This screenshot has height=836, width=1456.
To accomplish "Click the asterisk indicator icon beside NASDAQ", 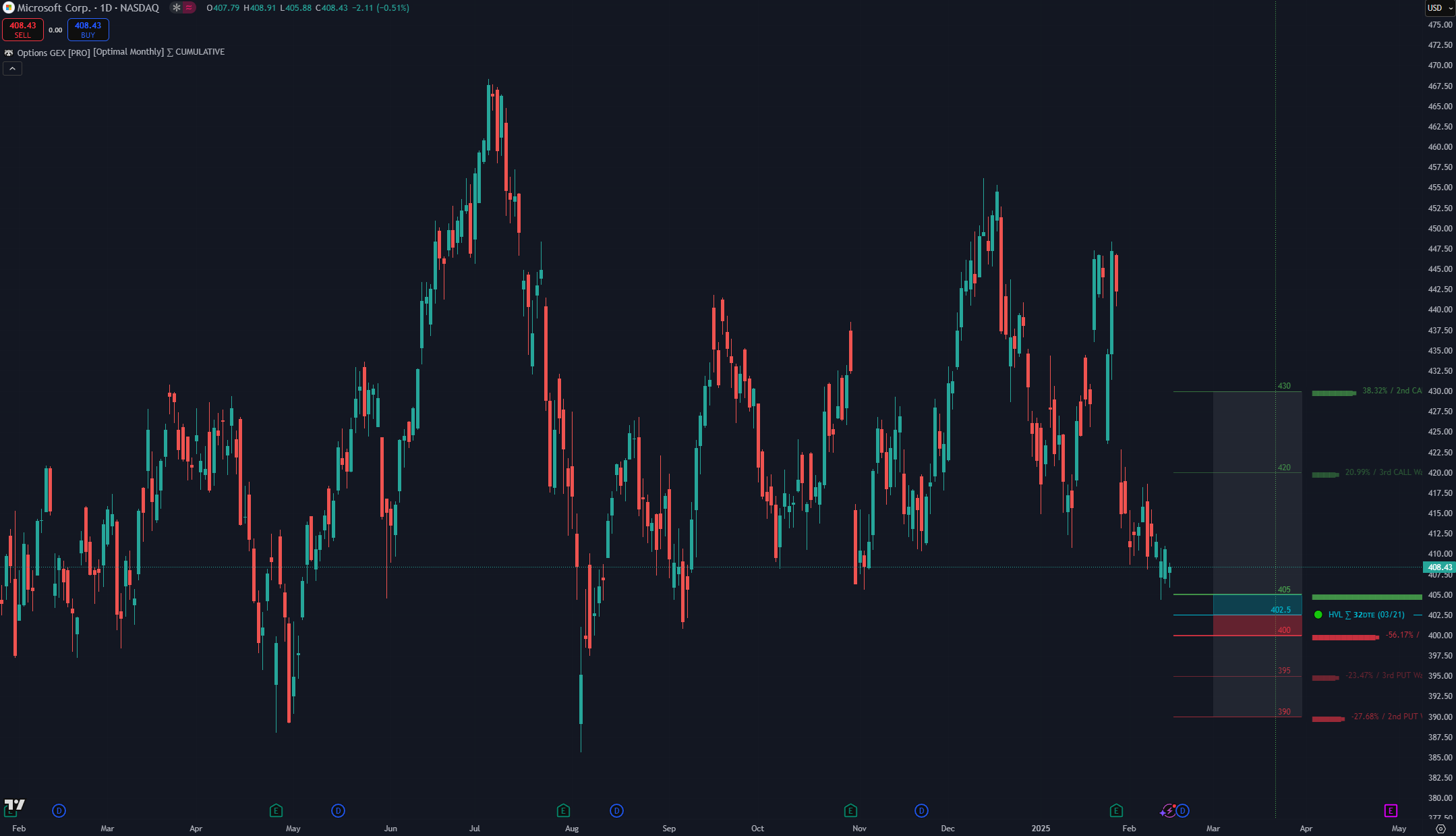I will point(177,8).
